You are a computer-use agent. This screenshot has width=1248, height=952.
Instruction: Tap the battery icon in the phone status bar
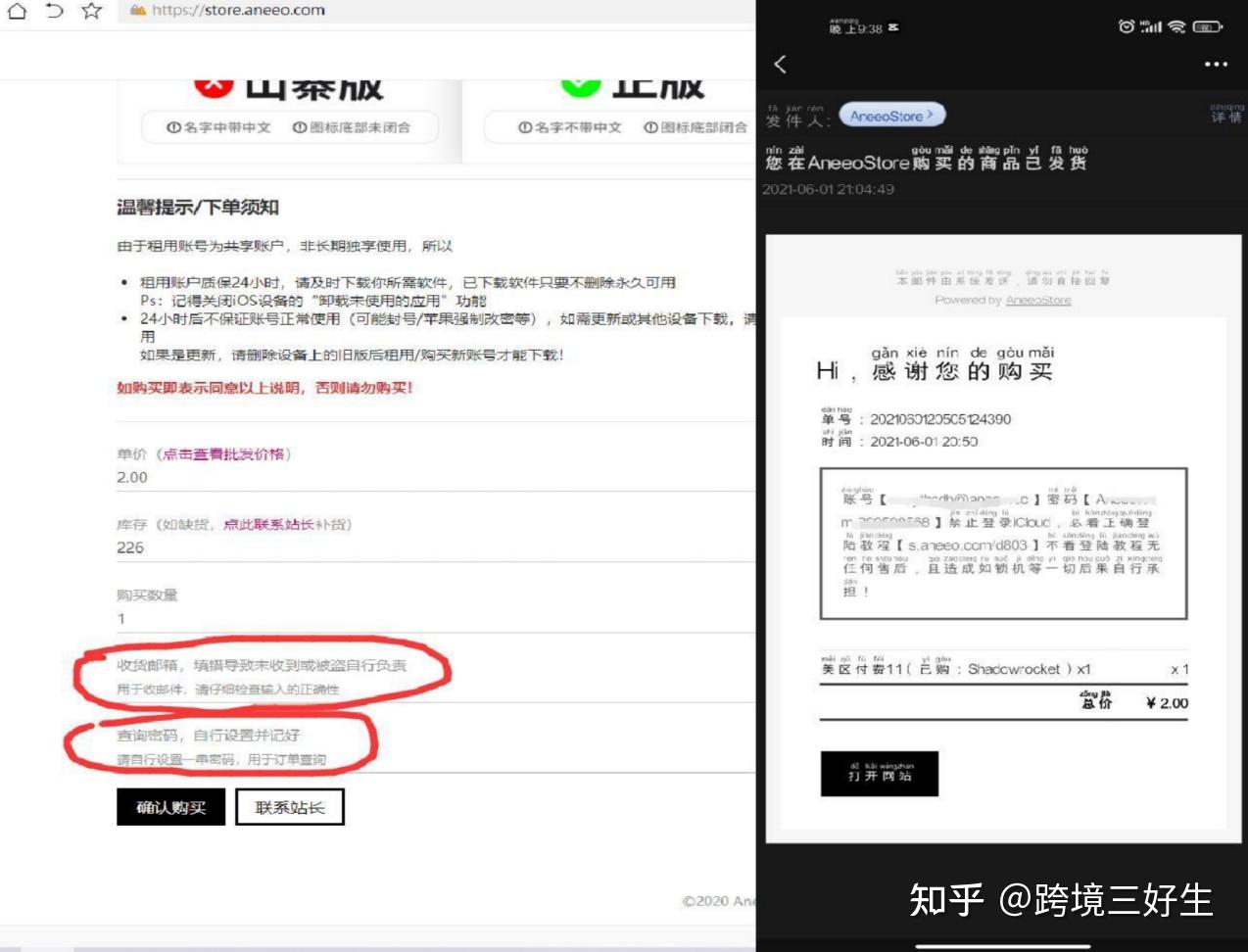pos(1208,26)
